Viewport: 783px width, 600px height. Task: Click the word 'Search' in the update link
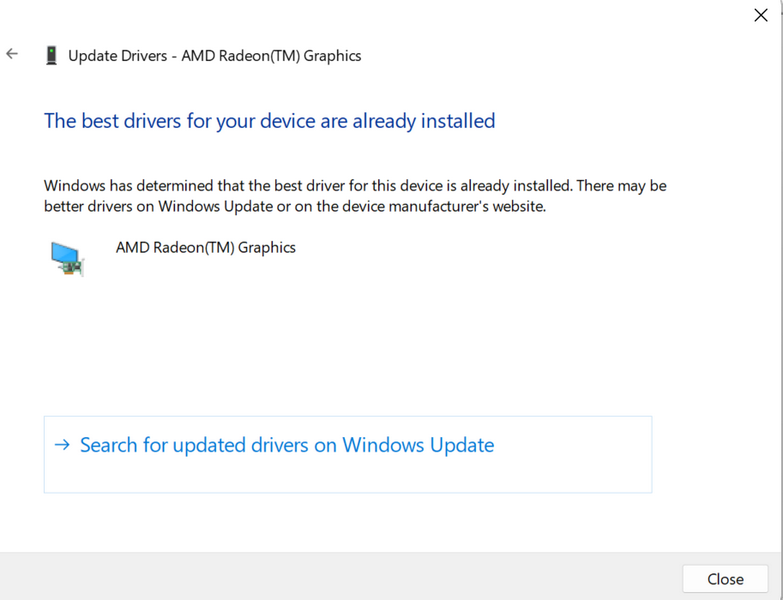pos(108,446)
